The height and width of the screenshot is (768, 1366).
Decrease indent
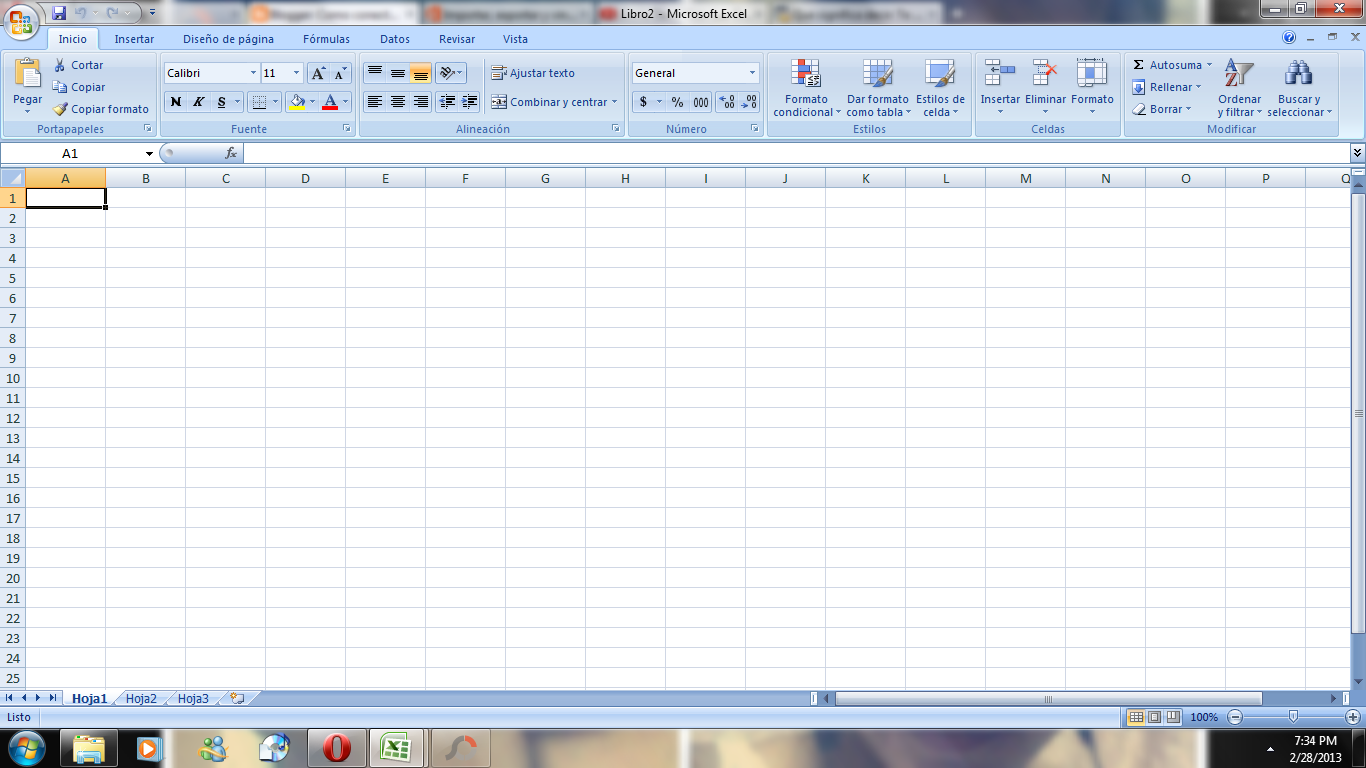click(x=447, y=102)
